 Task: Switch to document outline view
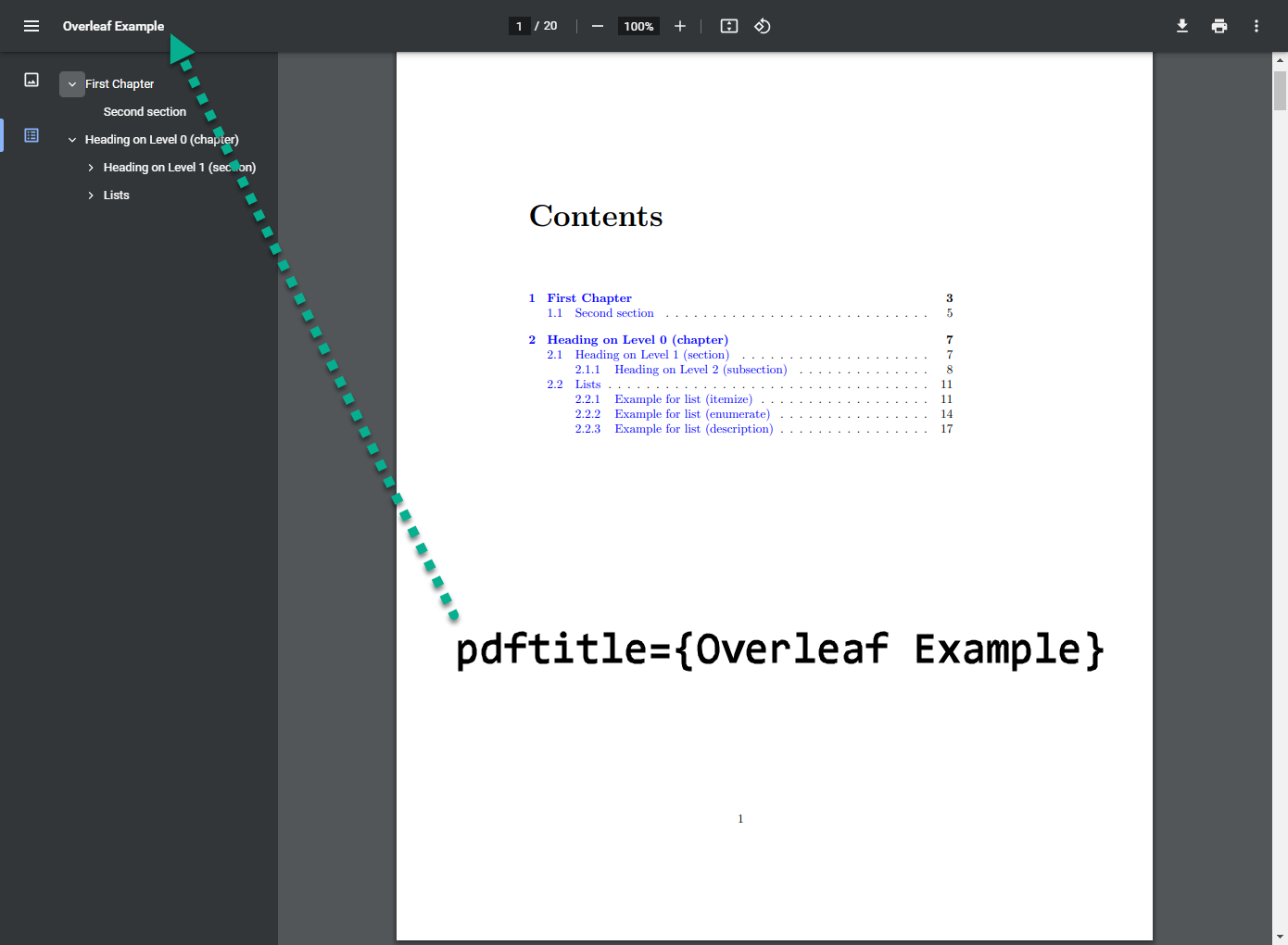coord(32,135)
